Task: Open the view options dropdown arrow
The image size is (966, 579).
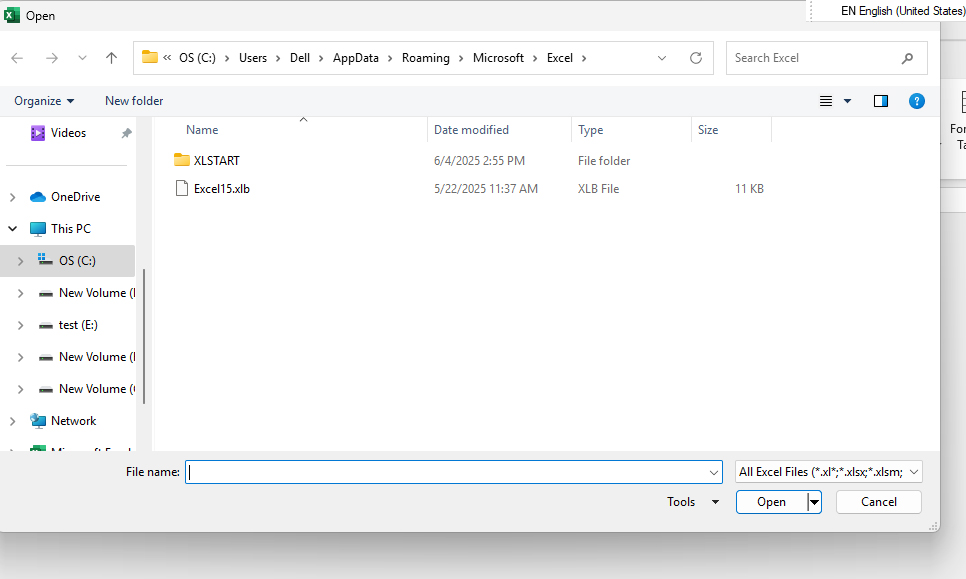Action: click(x=848, y=101)
